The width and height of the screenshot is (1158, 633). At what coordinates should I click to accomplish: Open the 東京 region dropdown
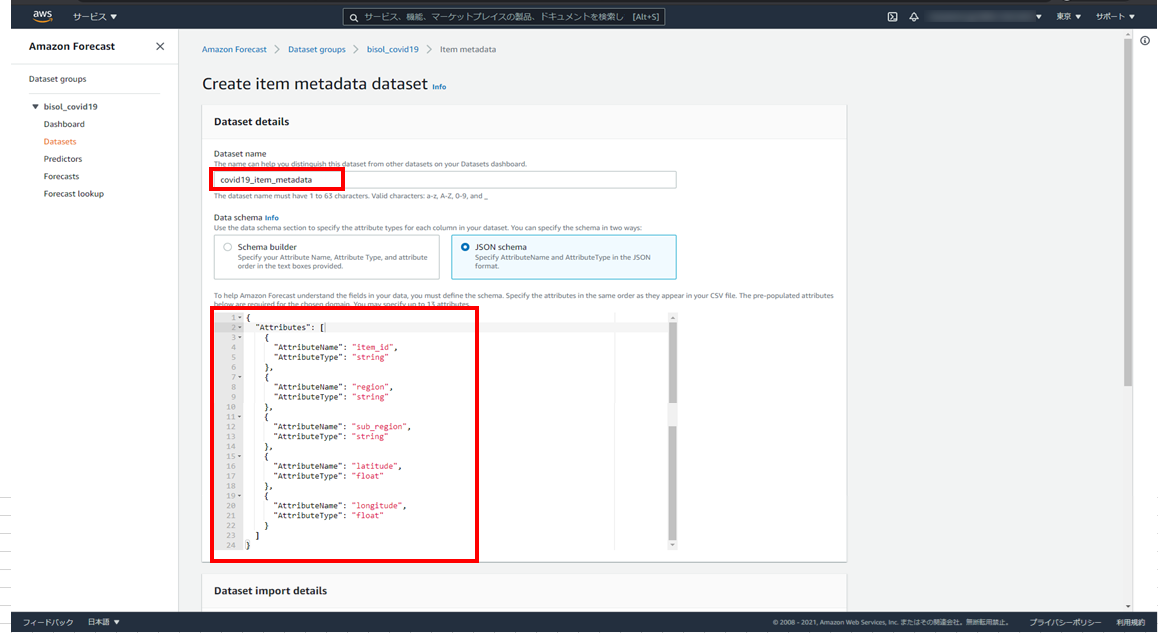[x=1069, y=17]
